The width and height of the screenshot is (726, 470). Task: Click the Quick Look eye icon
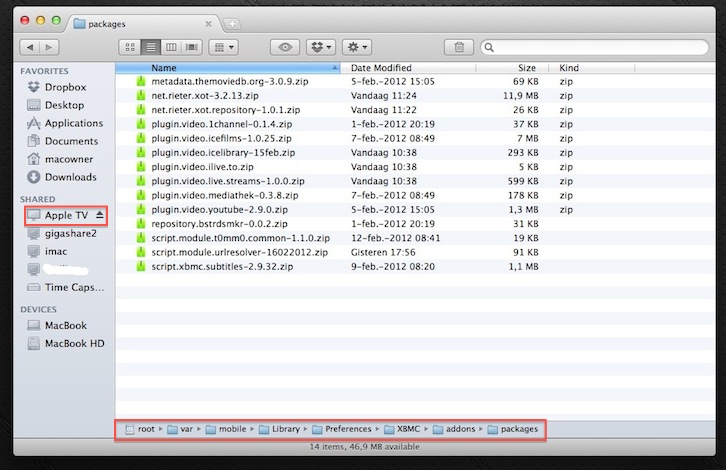286,47
